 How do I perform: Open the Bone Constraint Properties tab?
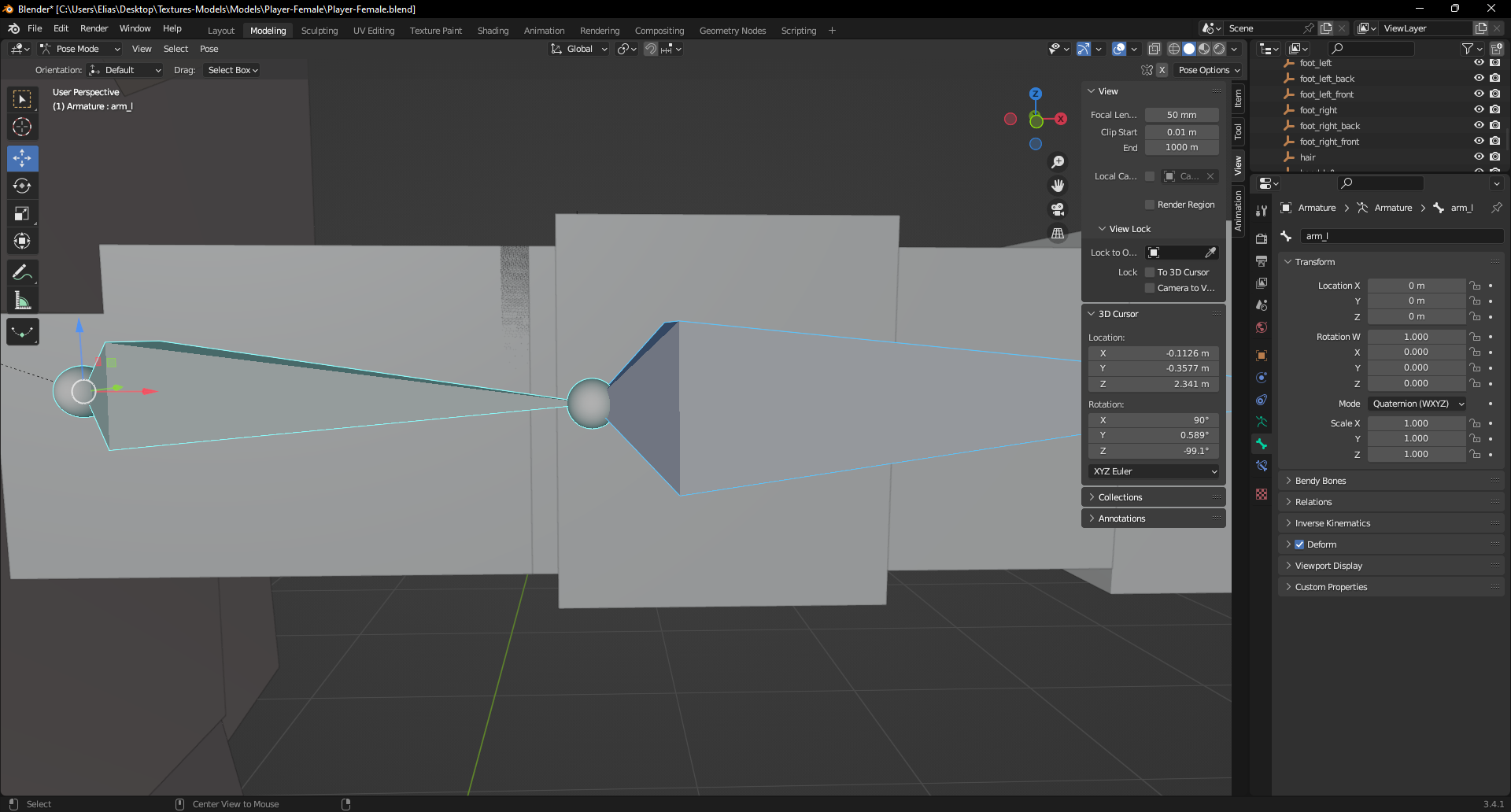coord(1262,466)
